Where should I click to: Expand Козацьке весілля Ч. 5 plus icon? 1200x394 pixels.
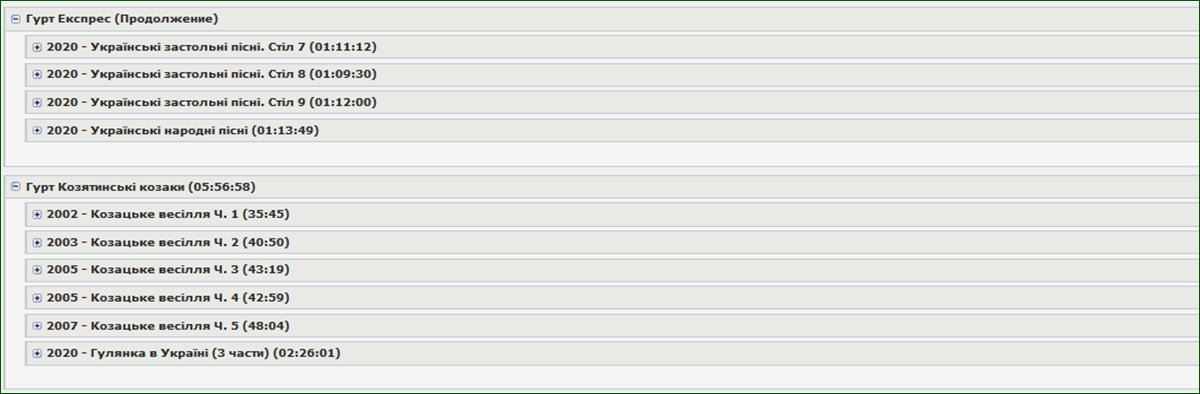[37, 326]
